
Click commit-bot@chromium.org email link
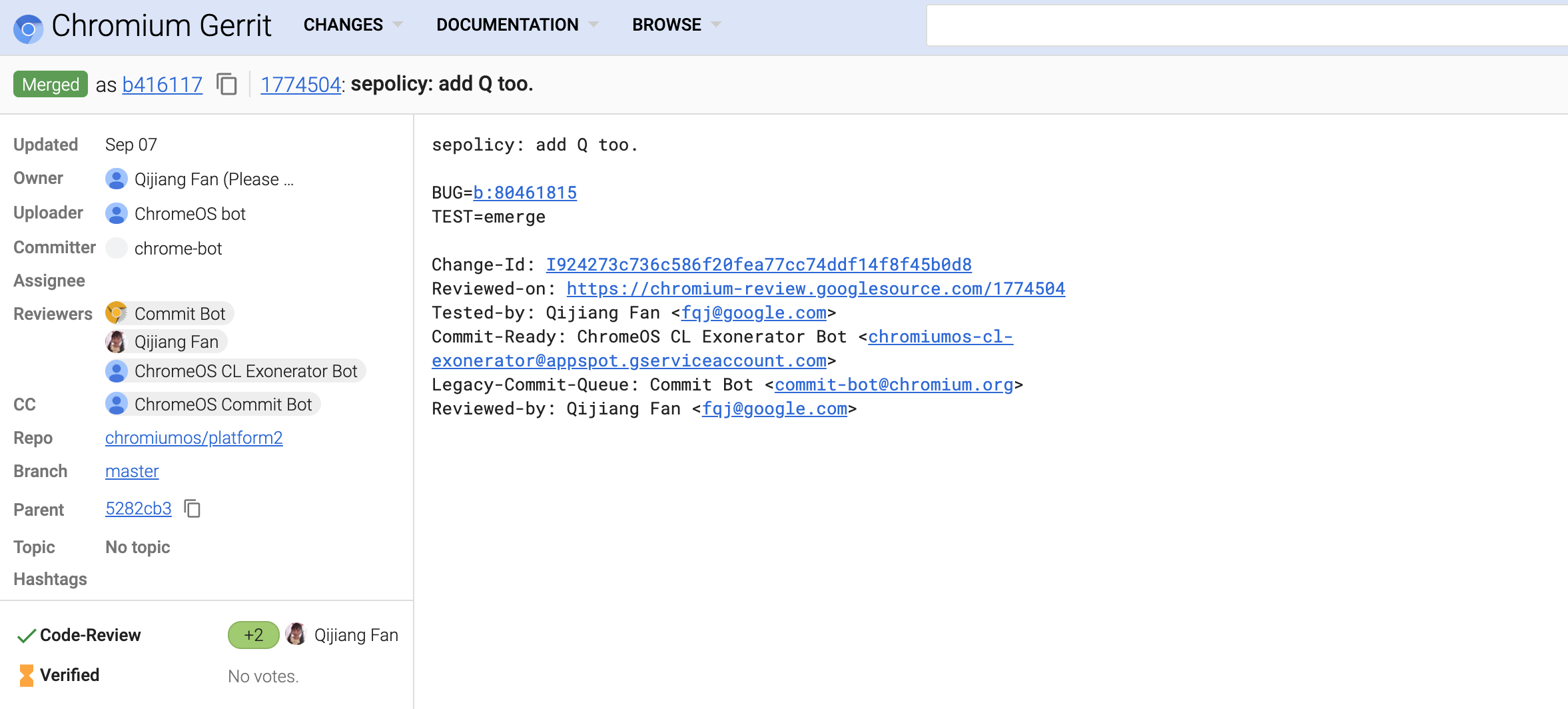point(894,384)
